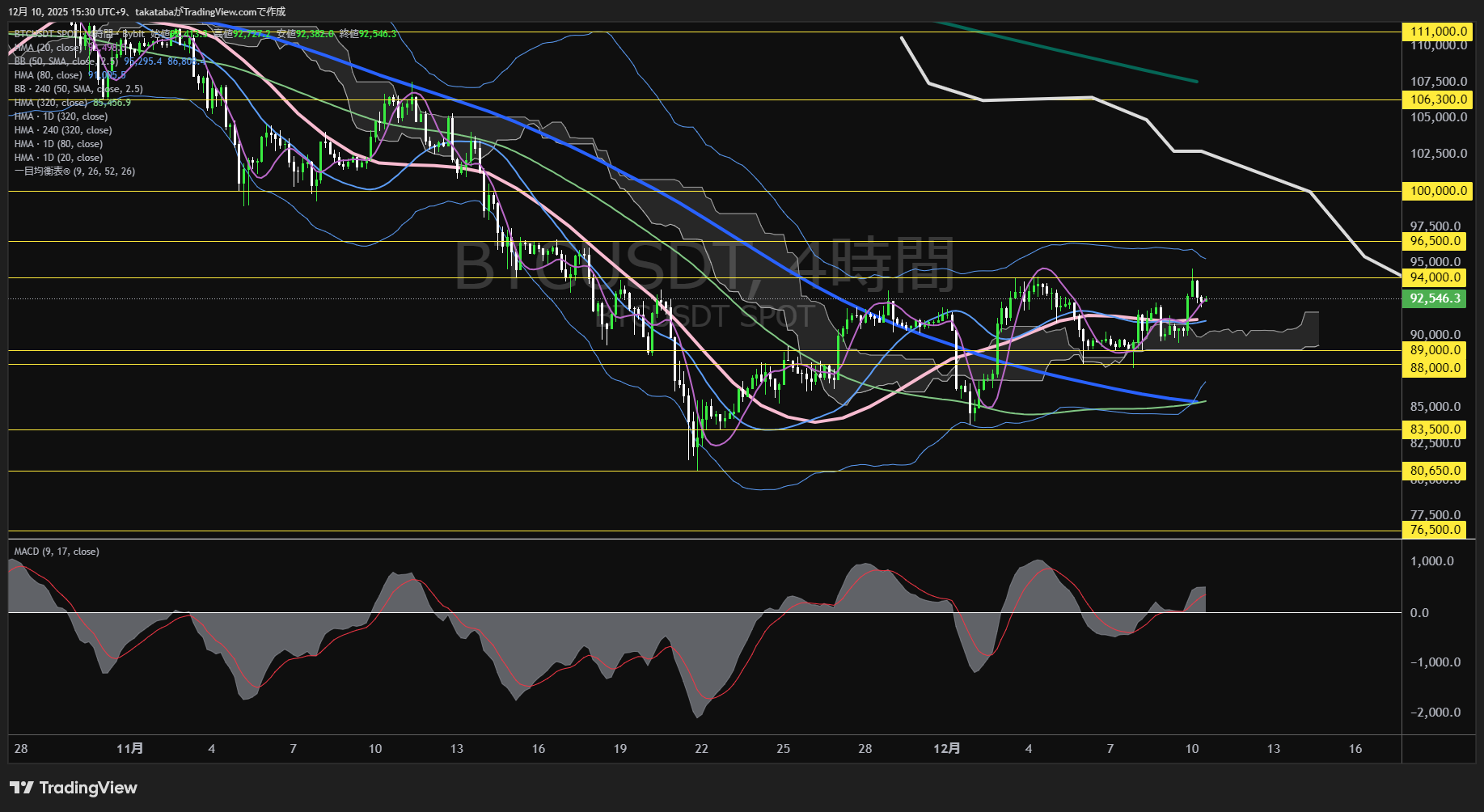This screenshot has width=1484, height=812.
Task: Click the 一目均衡表 (9, 26, 52, 26) legend
Action: click(x=74, y=171)
